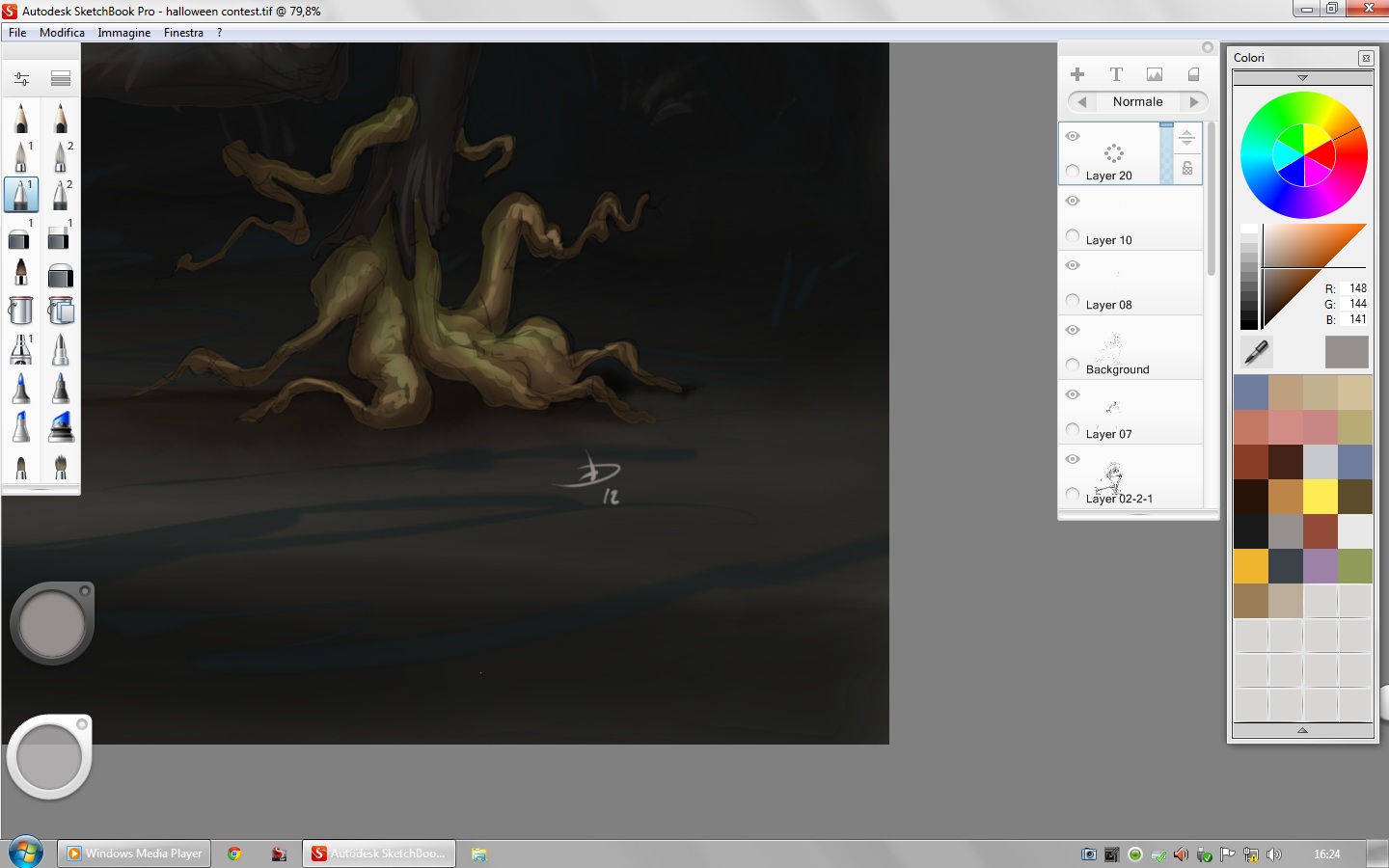The height and width of the screenshot is (868, 1389).
Task: Open the white color puck on canvas
Action: (49, 757)
